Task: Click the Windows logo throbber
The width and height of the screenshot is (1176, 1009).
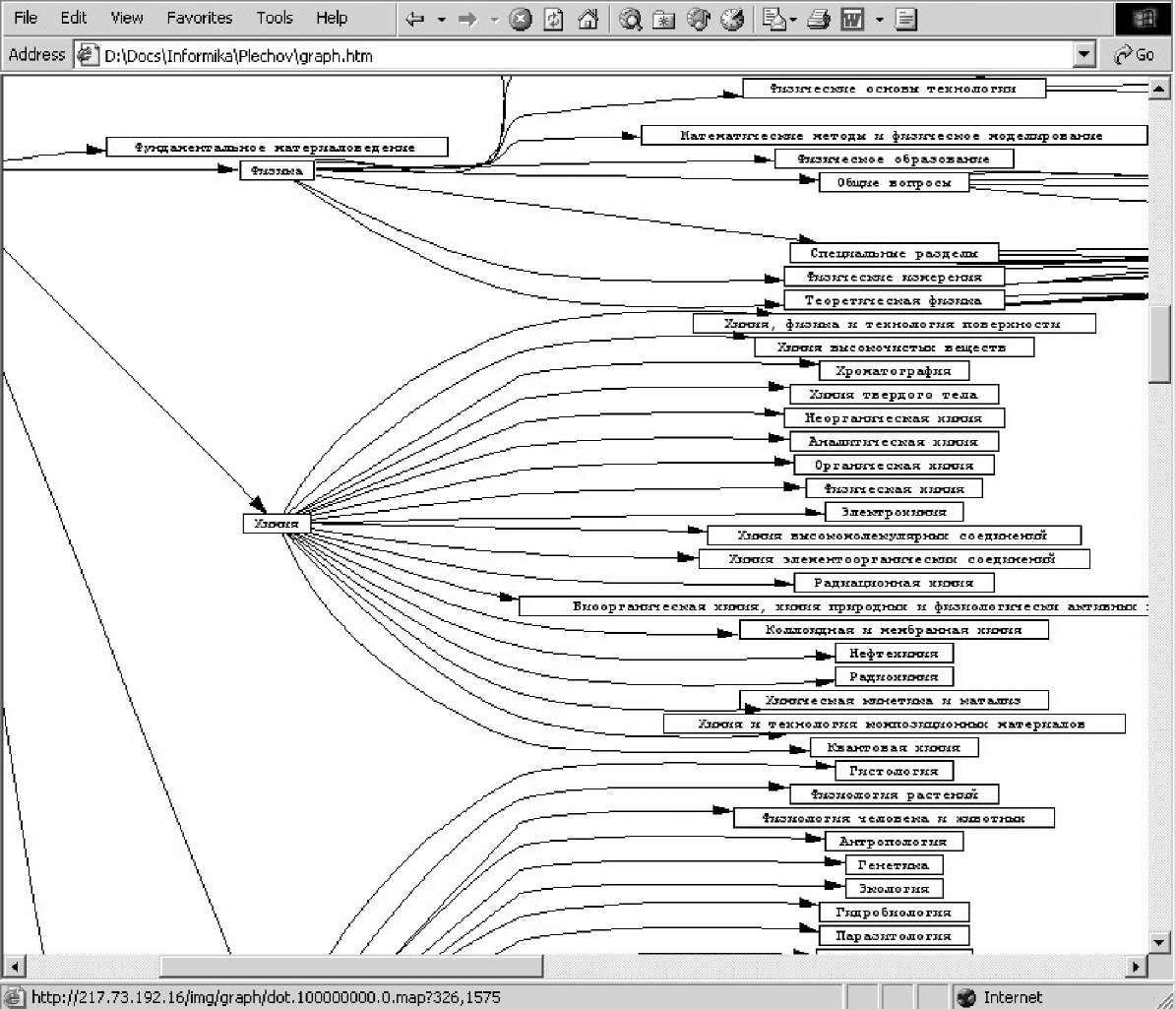Action: [x=1143, y=20]
